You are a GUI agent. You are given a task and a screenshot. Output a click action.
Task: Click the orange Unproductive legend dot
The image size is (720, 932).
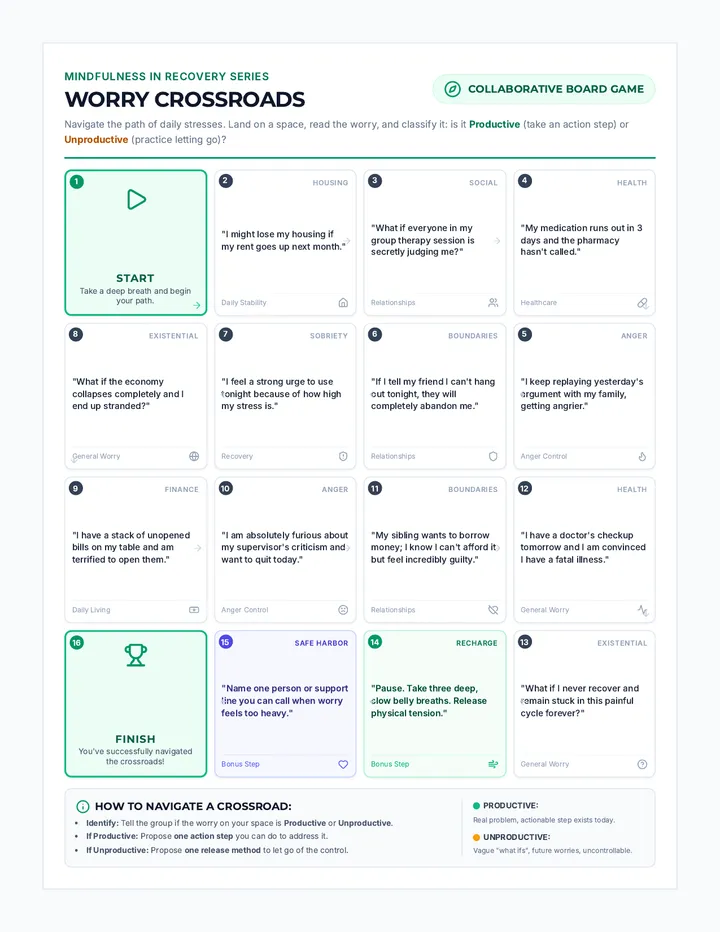[x=476, y=837]
